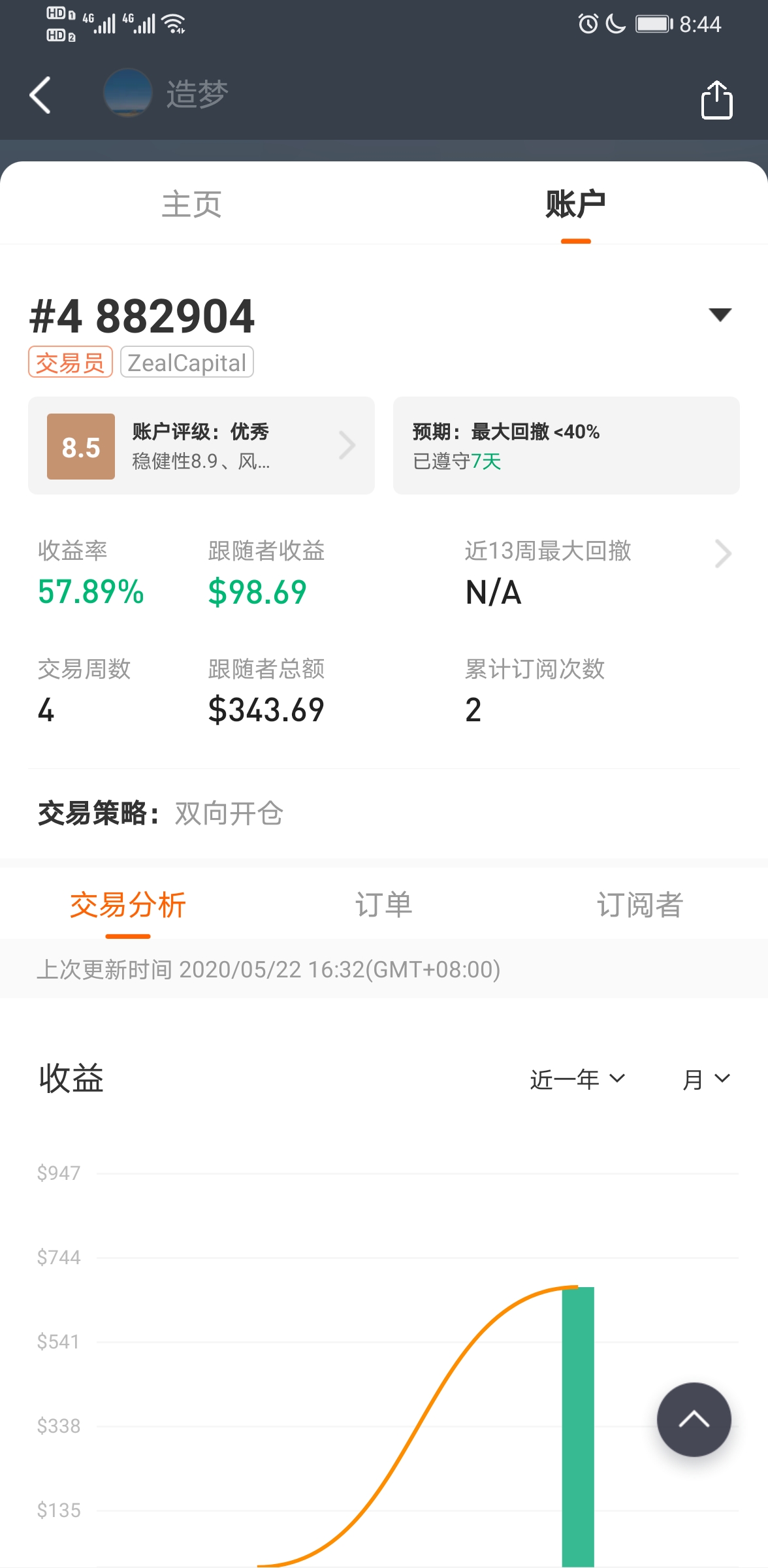This screenshot has width=768, height=1568.
Task: Open the 订阅者 tab
Action: [x=640, y=905]
